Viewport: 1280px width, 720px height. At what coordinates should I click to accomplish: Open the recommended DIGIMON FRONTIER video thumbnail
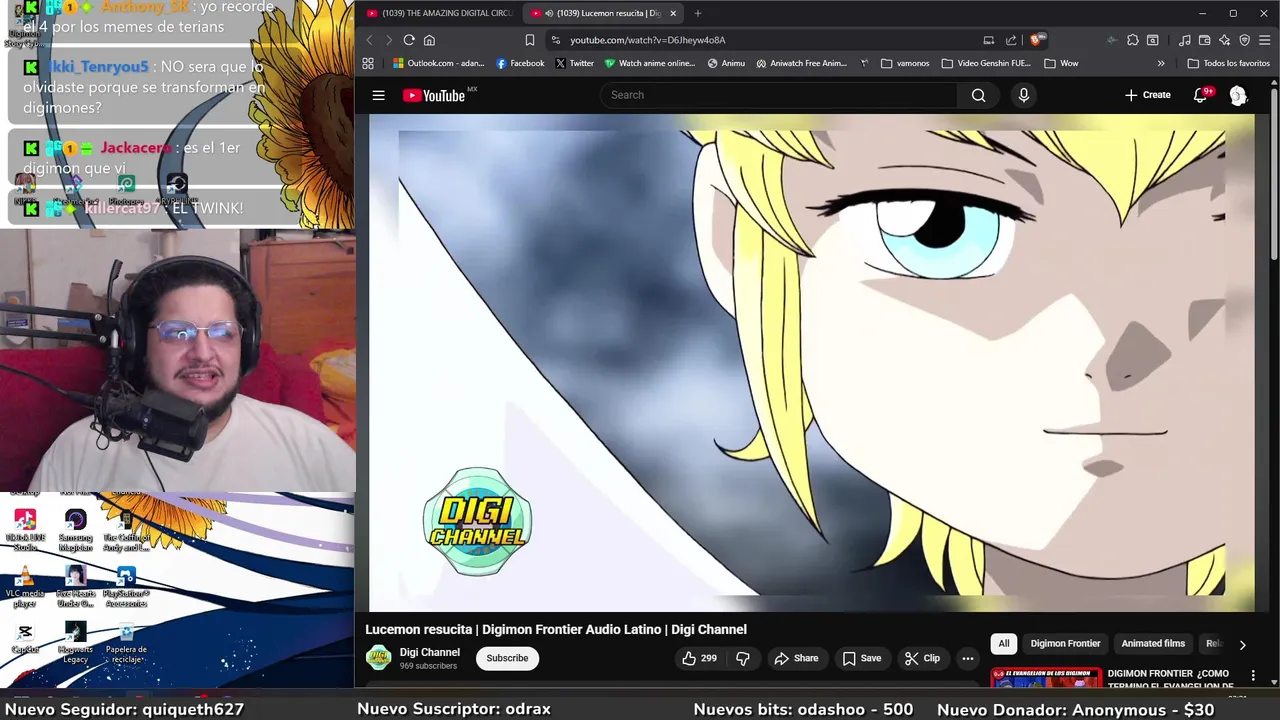coord(1046,677)
